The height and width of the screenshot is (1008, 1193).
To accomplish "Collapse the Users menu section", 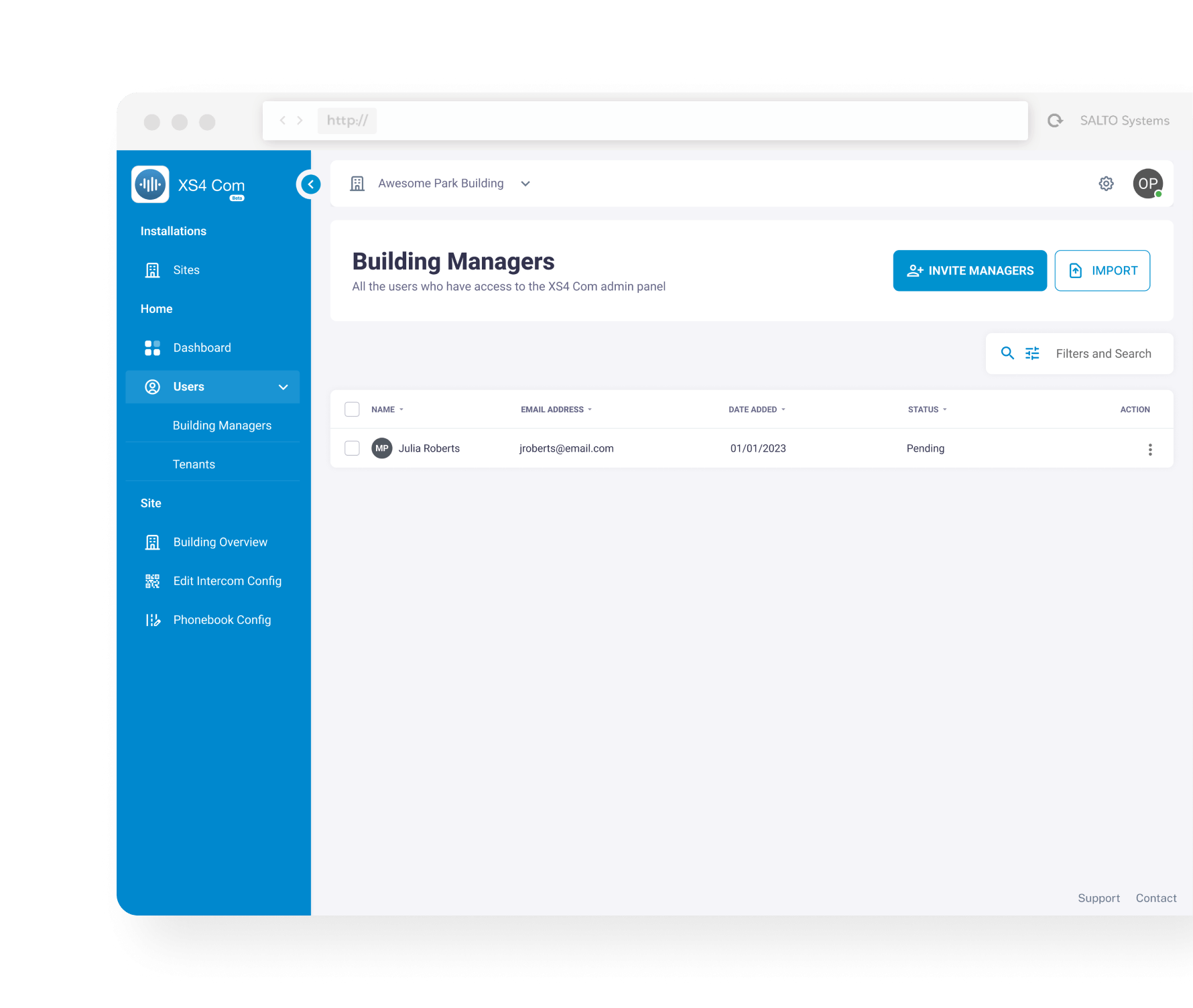I will pyautogui.click(x=283, y=387).
